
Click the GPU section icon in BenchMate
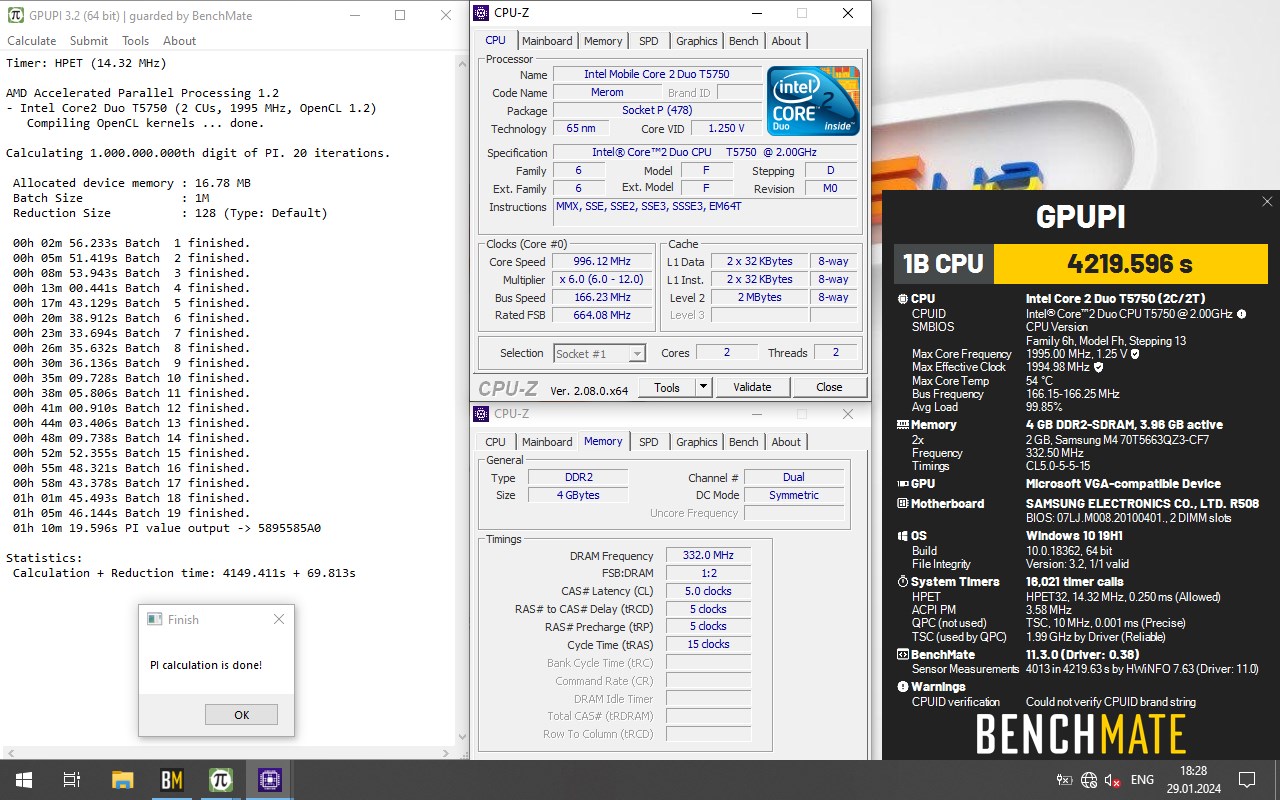903,484
